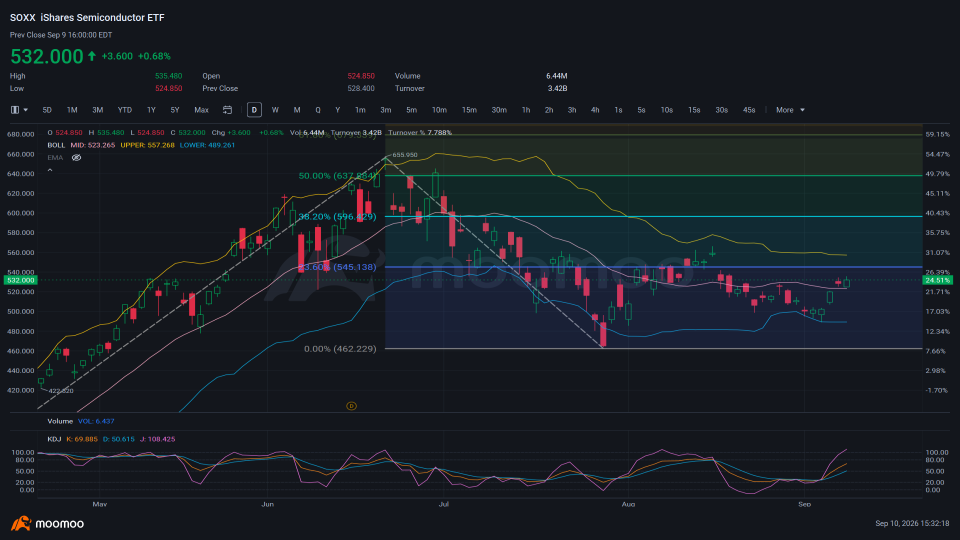Switch to monthly M interval
The width and height of the screenshot is (960, 540).
[297, 110]
